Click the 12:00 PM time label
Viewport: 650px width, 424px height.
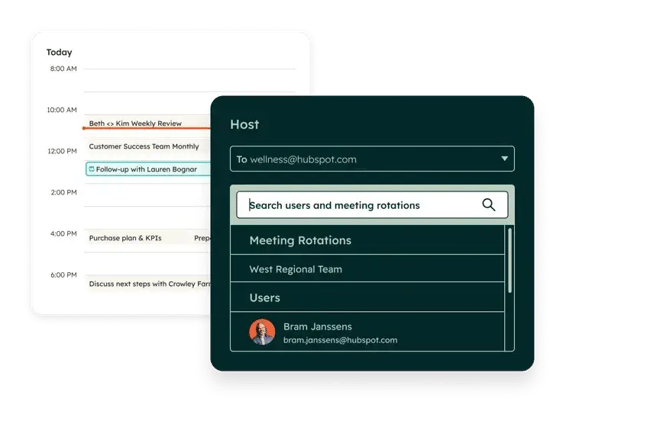(x=62, y=151)
